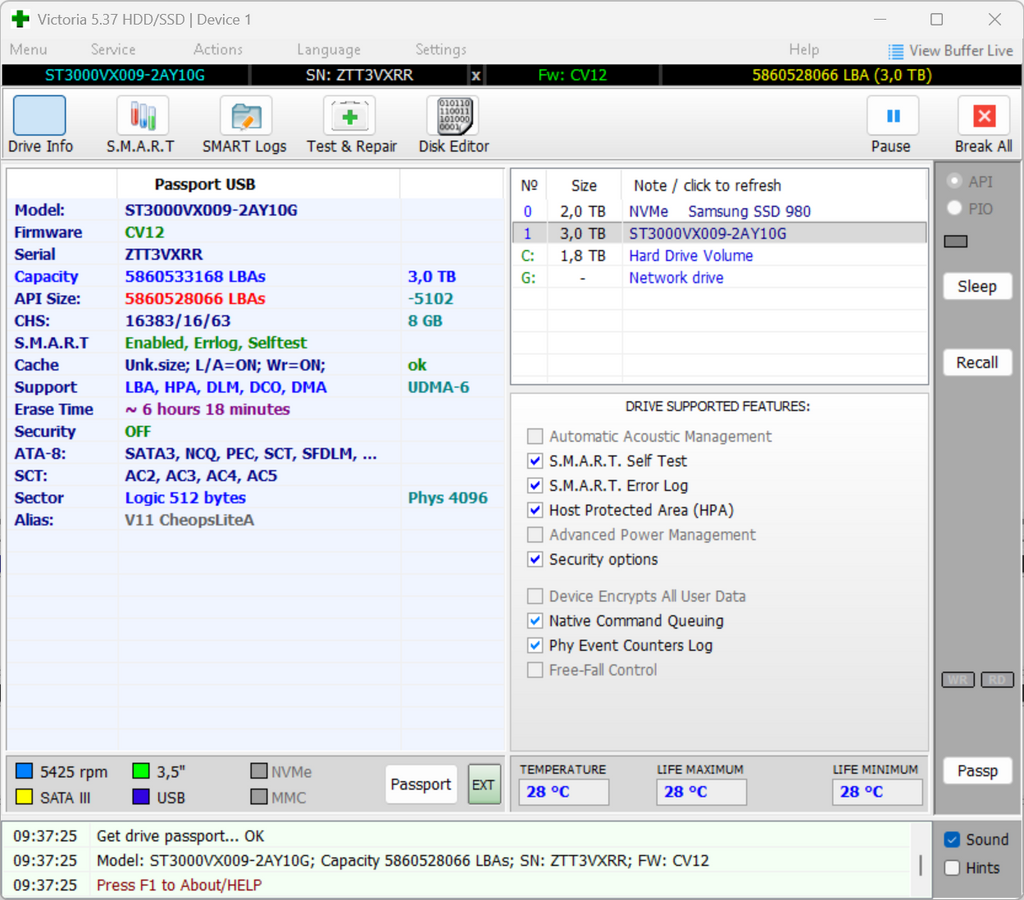Screen dimensions: 1024x900
Task: Click the WR indicator
Action: click(x=958, y=680)
